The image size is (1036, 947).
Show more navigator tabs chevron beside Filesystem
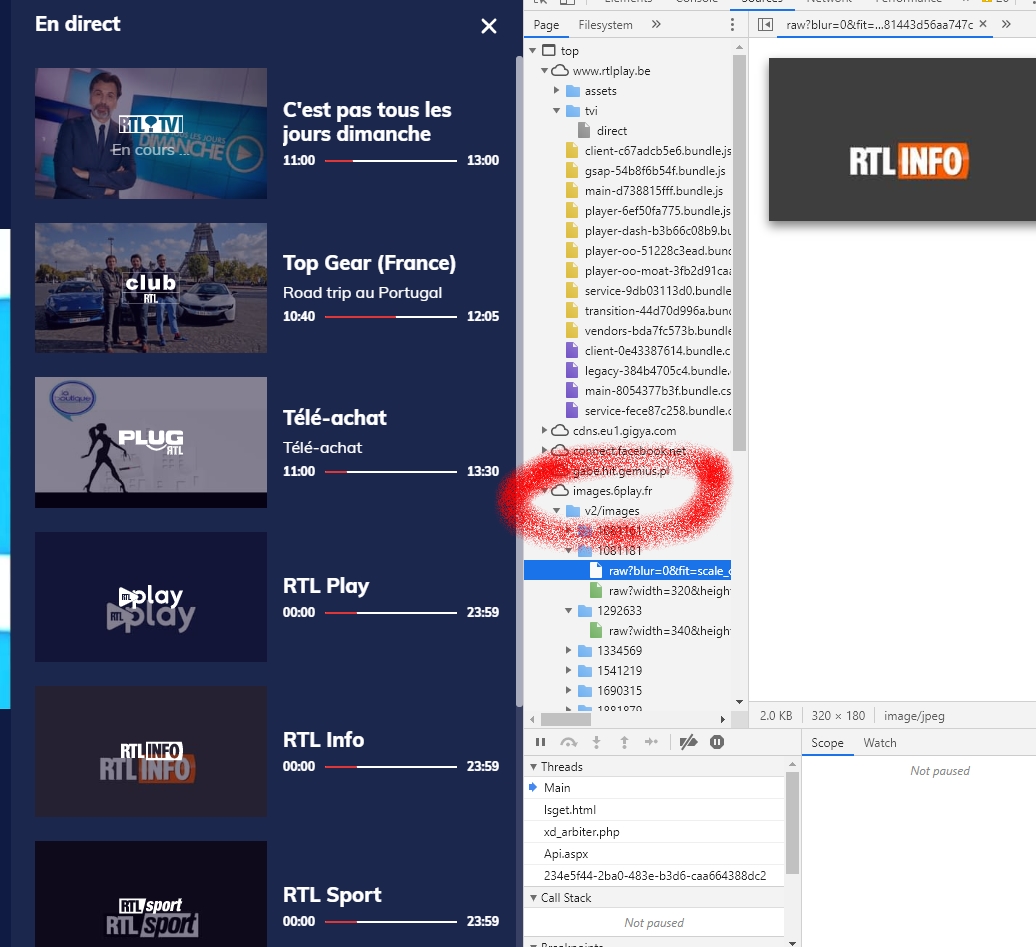click(655, 24)
